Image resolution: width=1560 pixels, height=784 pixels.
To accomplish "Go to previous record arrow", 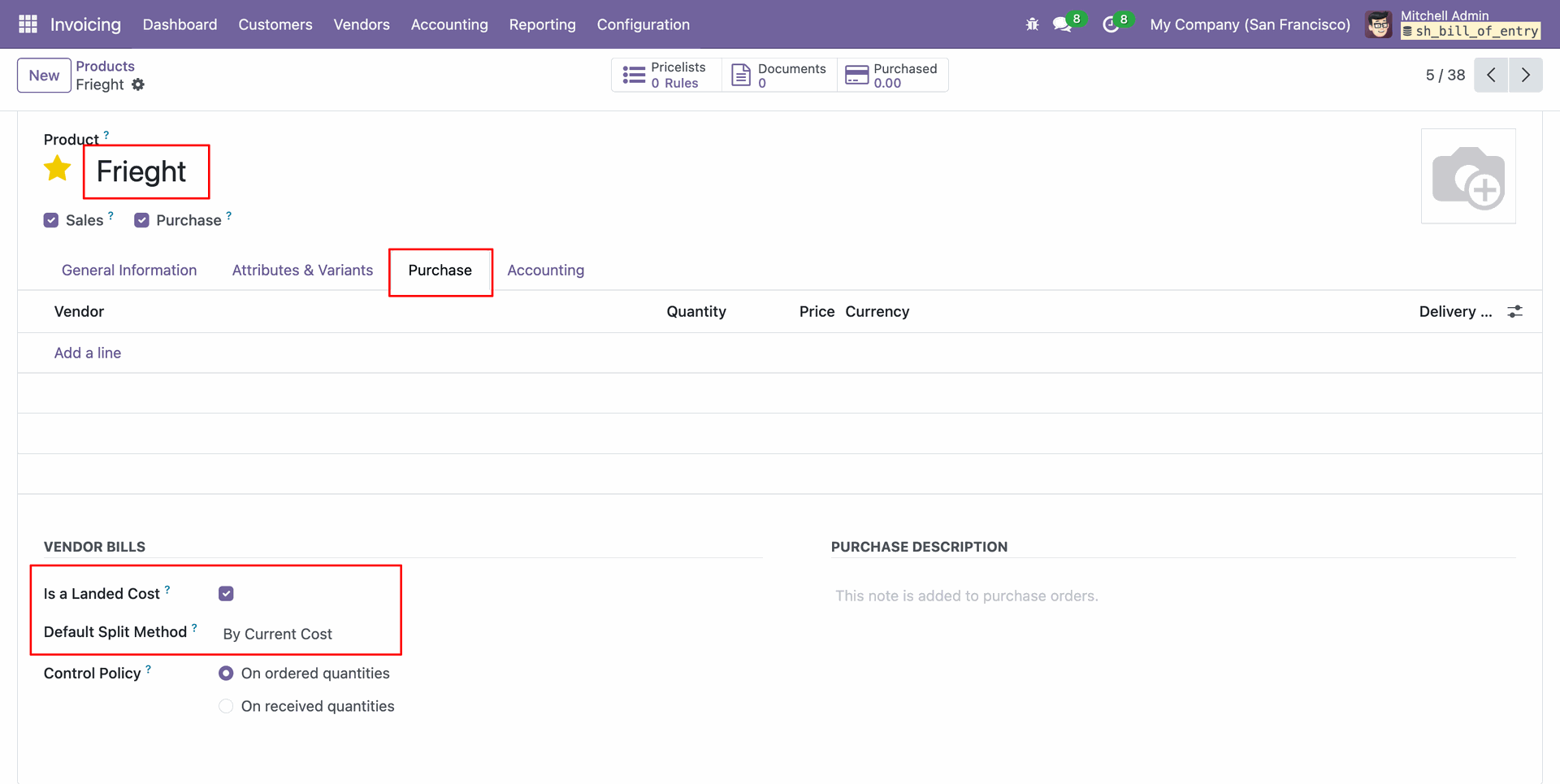I will click(x=1491, y=75).
